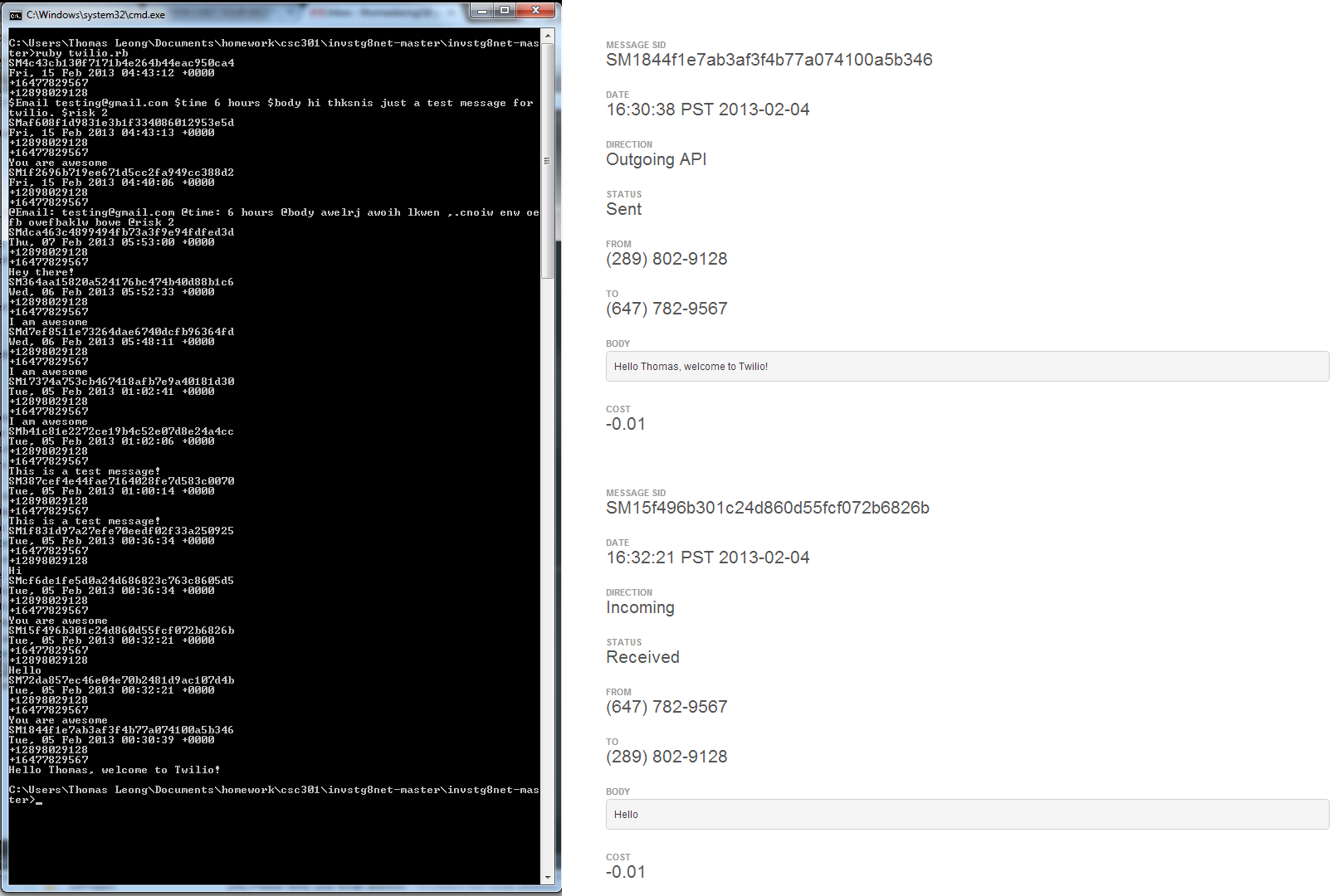The image size is (1333, 896).
Task: Click the 'Hi' message line in cmd
Action: tap(15, 571)
